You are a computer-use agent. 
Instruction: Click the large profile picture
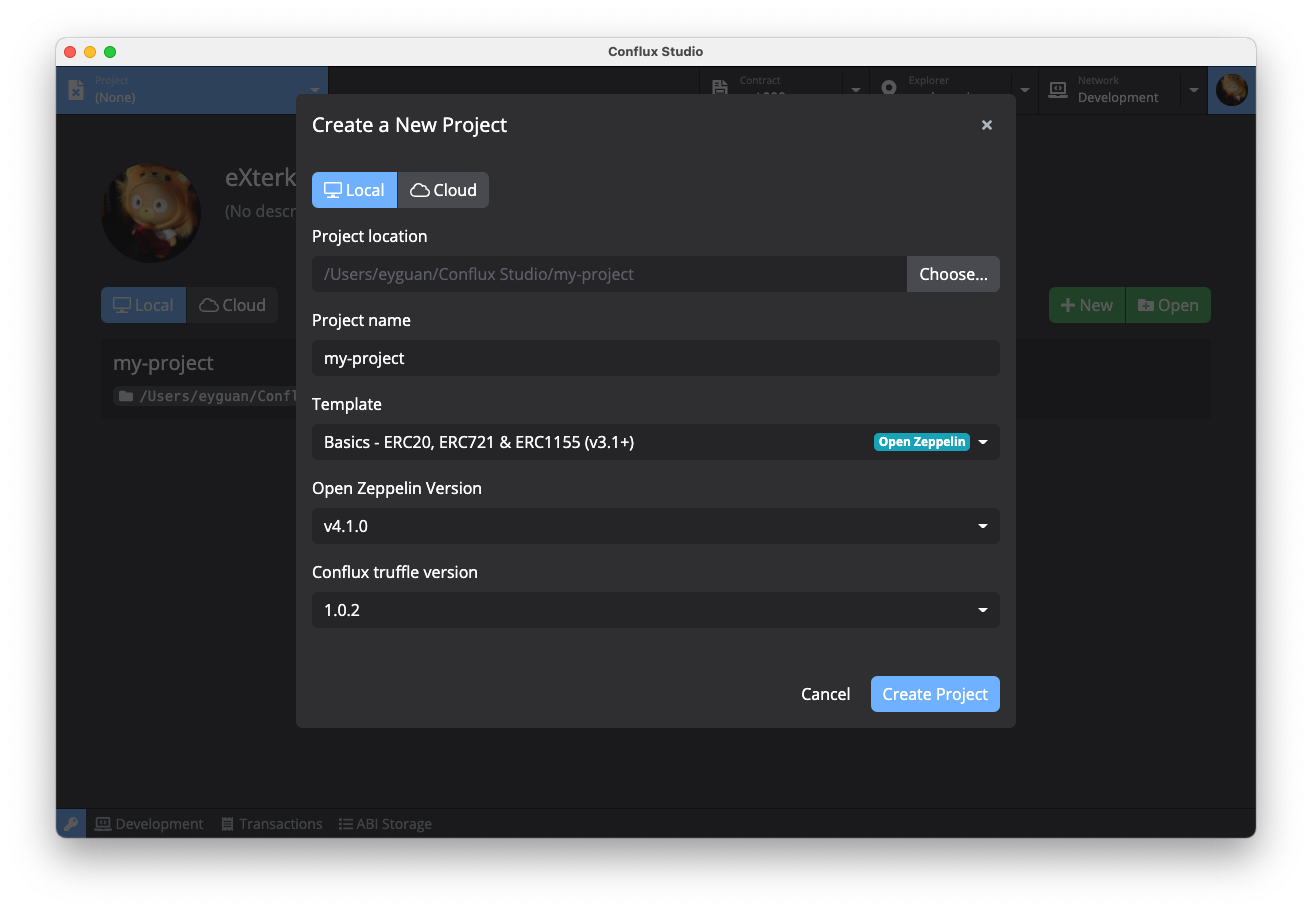151,213
